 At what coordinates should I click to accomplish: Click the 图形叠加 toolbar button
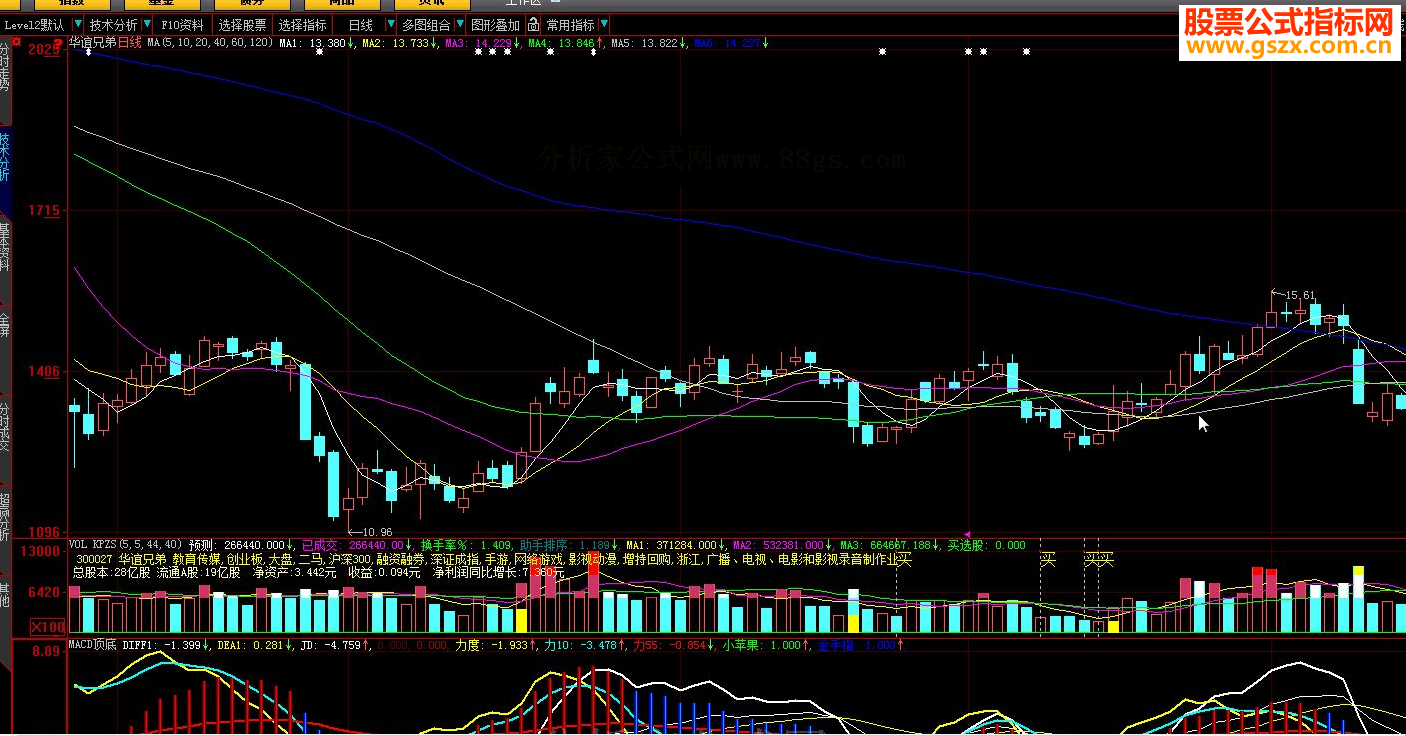click(x=496, y=25)
